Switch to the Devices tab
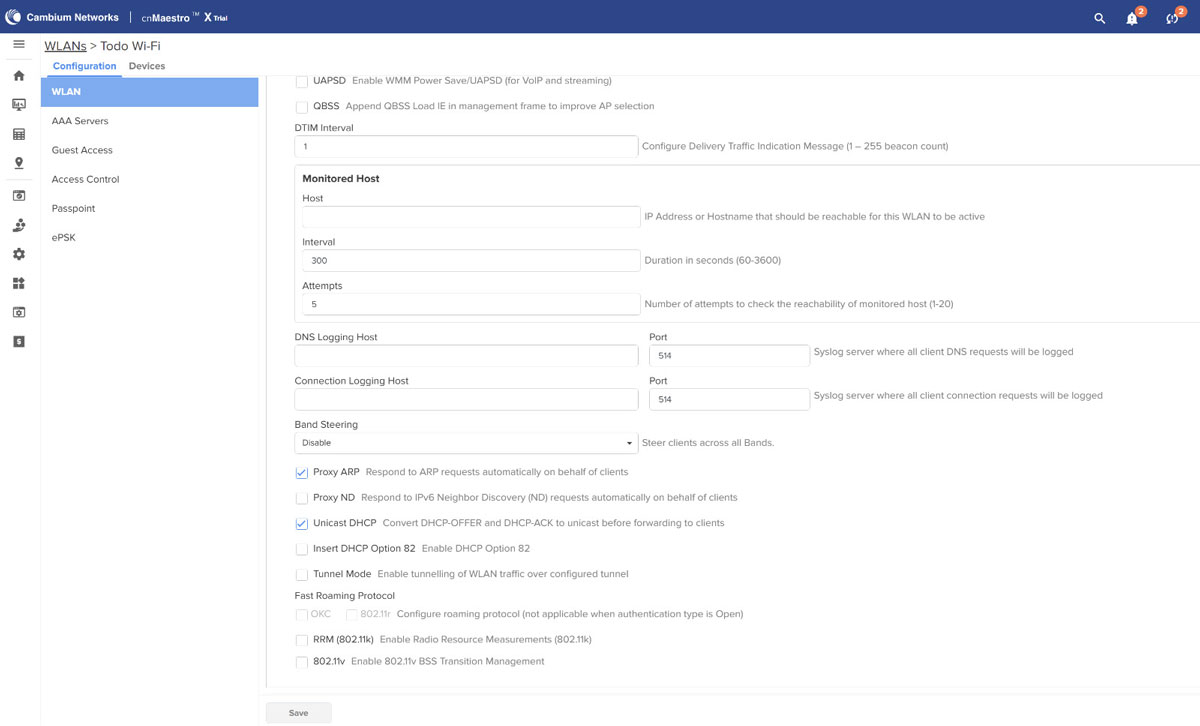The width and height of the screenshot is (1200, 726). coord(147,66)
